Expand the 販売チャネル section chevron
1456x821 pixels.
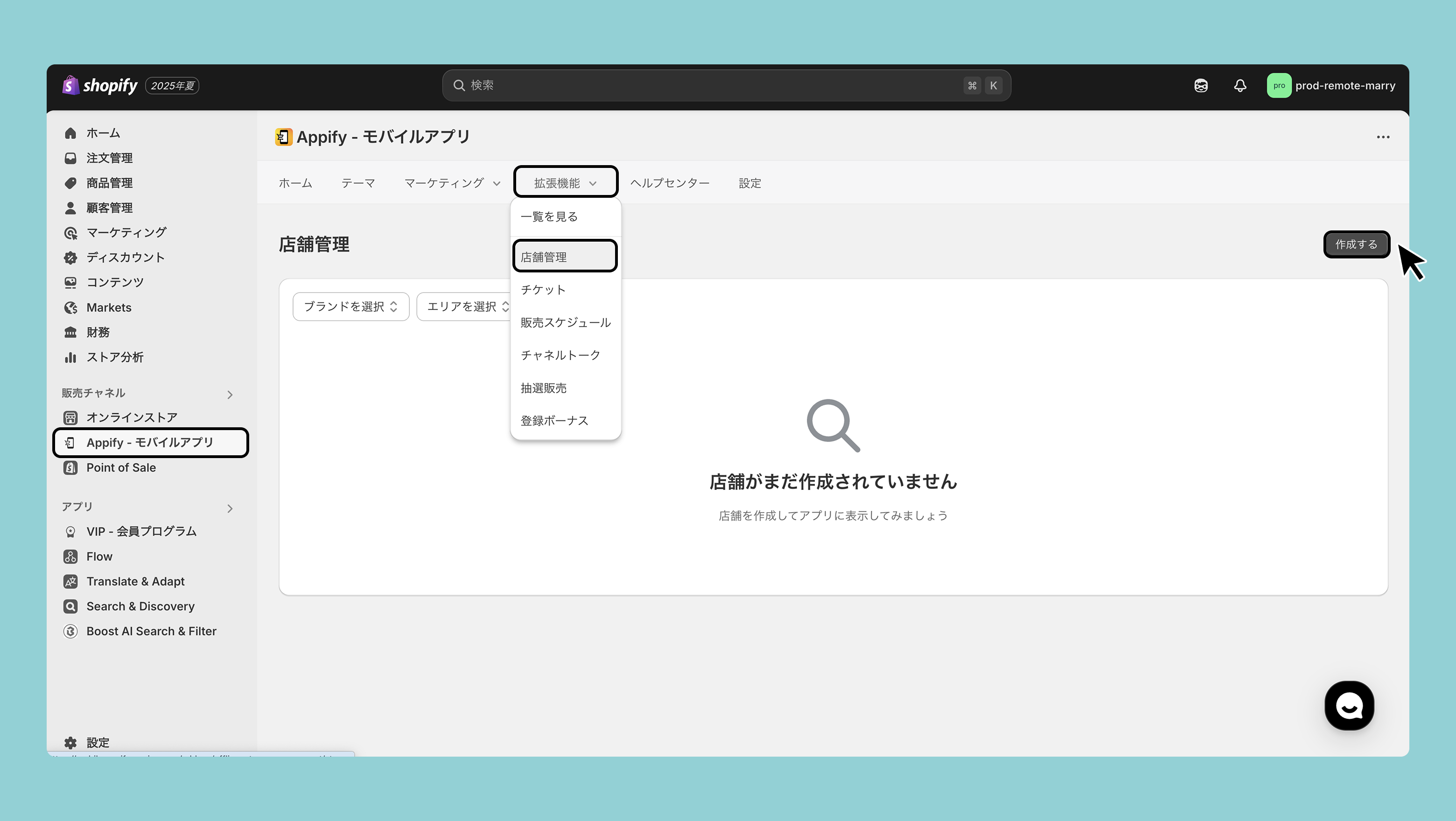pyautogui.click(x=230, y=394)
